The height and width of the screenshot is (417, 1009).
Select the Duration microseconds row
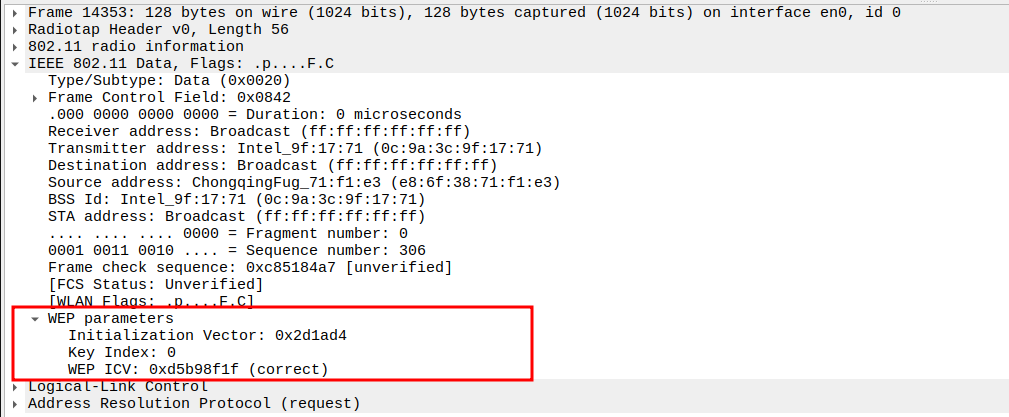(x=254, y=115)
